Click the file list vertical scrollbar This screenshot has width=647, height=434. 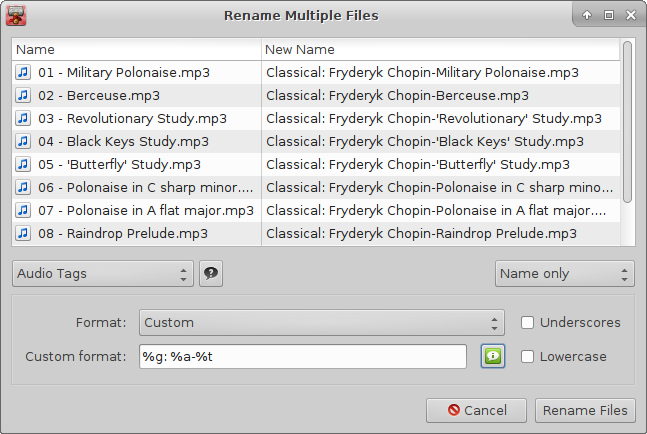tap(627, 122)
